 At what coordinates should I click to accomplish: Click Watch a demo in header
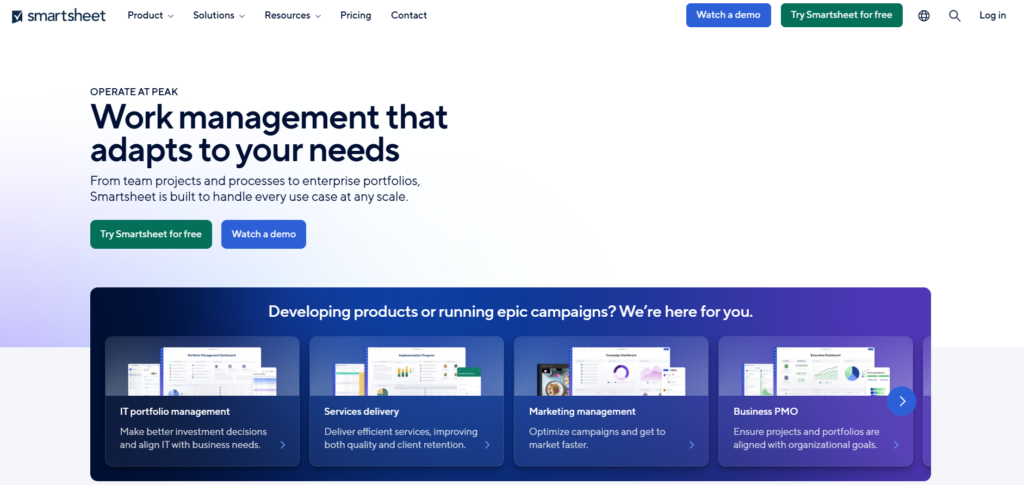click(x=728, y=15)
